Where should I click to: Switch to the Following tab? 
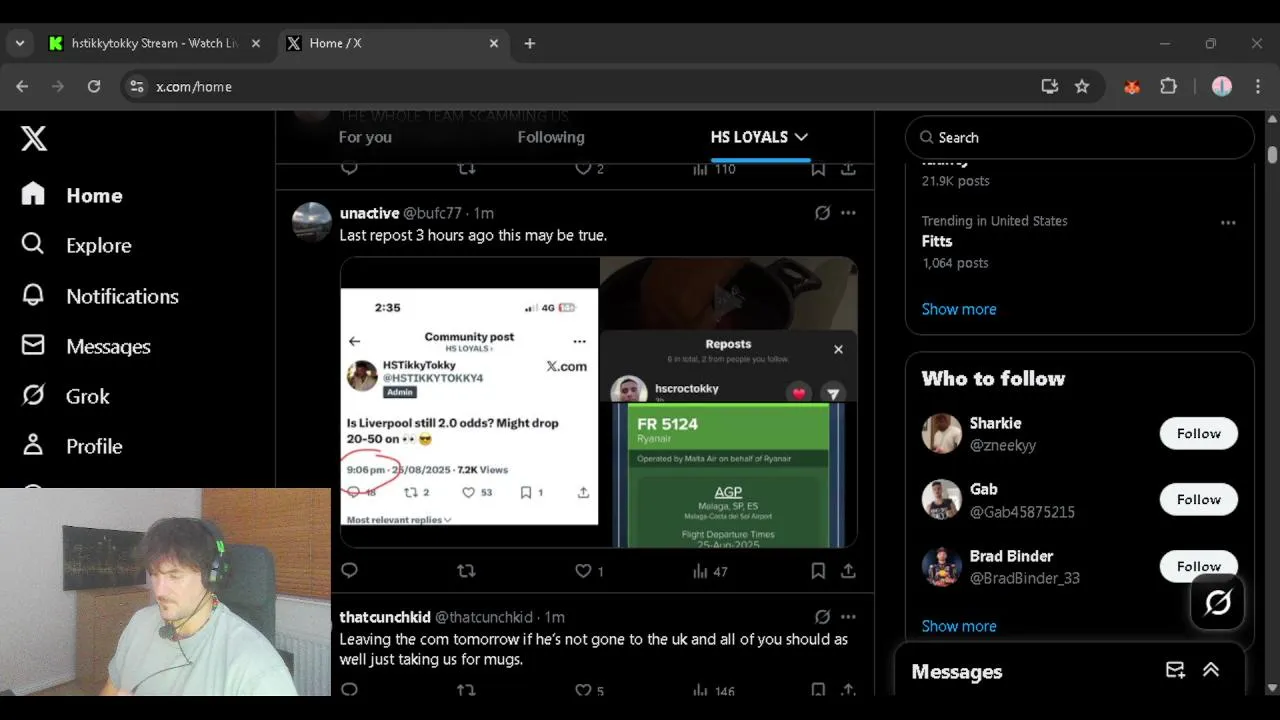pos(551,137)
